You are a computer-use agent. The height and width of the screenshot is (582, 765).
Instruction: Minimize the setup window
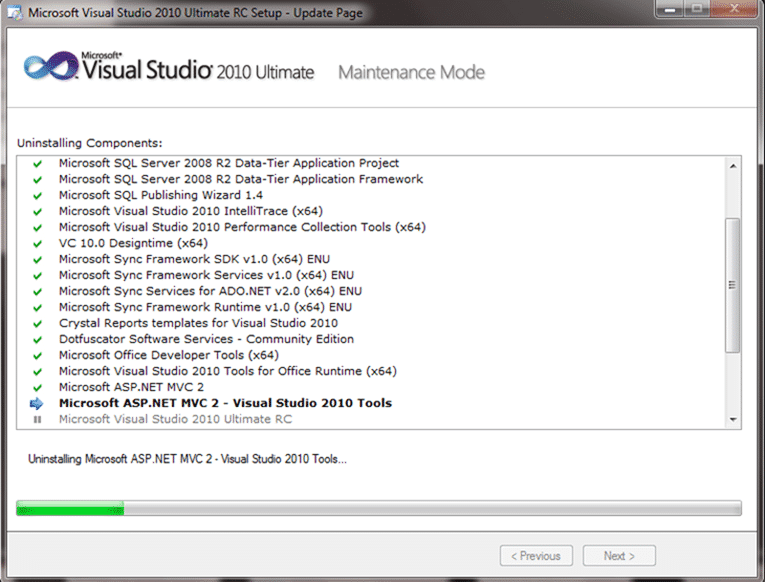(669, 9)
